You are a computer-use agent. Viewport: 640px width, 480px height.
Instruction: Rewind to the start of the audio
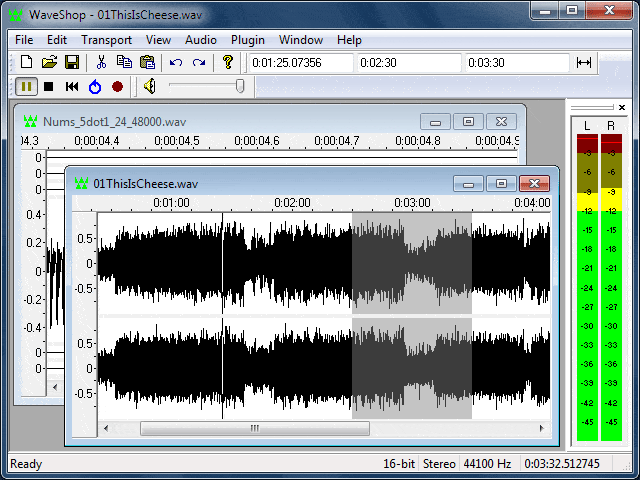pyautogui.click(x=72, y=87)
